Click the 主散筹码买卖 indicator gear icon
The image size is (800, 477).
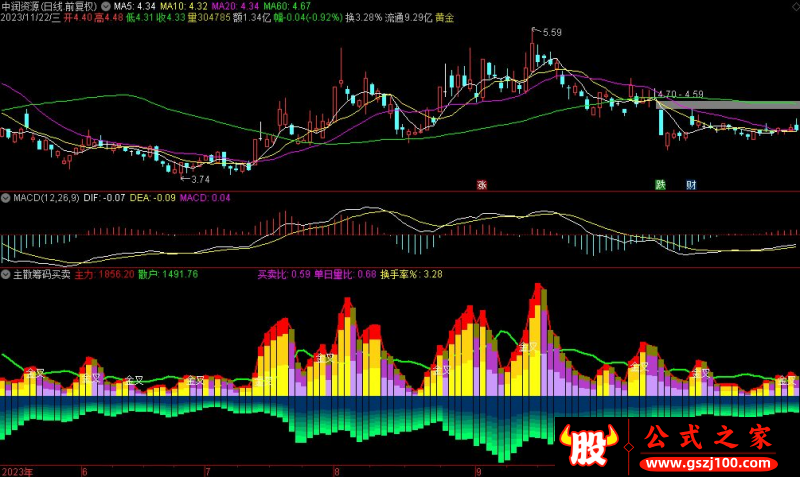pyautogui.click(x=6, y=273)
